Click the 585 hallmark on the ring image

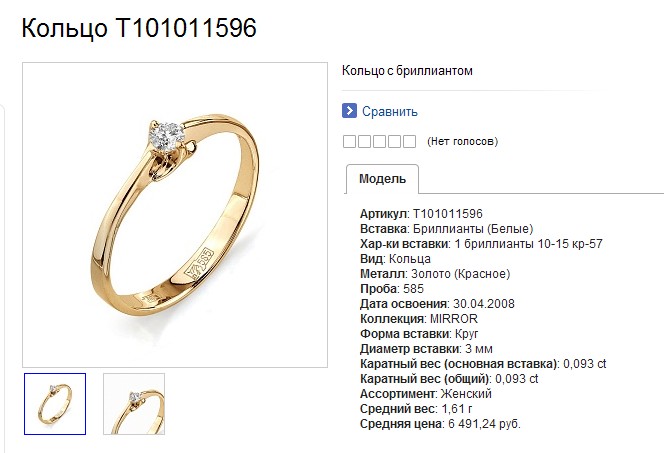pos(200,263)
